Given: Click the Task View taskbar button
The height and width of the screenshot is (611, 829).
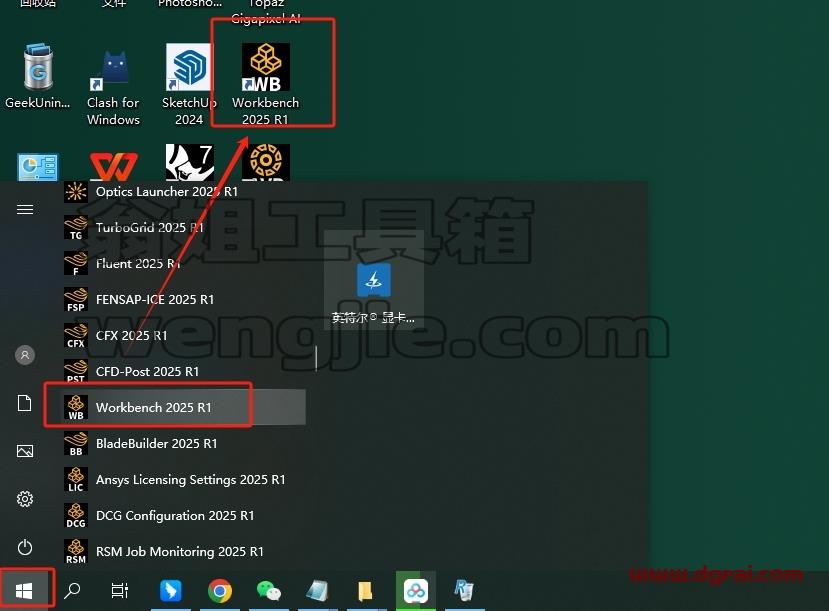Looking at the screenshot, I should 119,590.
